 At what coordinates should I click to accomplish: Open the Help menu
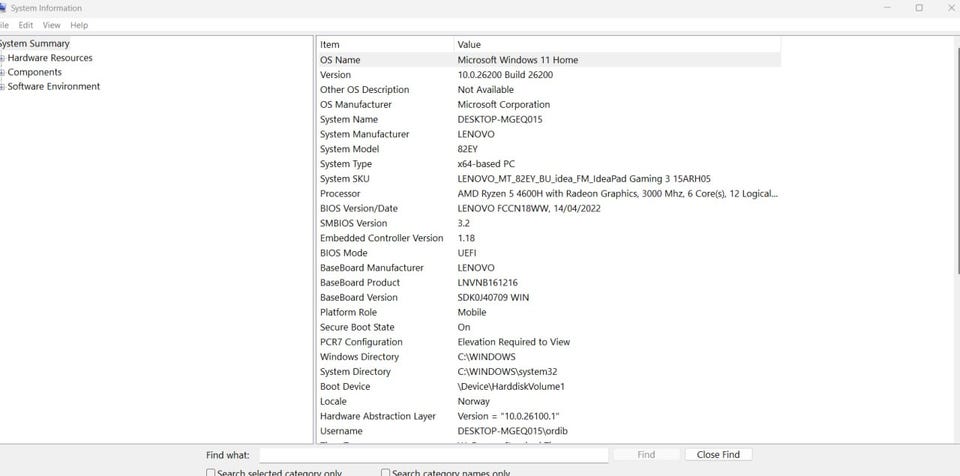pos(79,25)
